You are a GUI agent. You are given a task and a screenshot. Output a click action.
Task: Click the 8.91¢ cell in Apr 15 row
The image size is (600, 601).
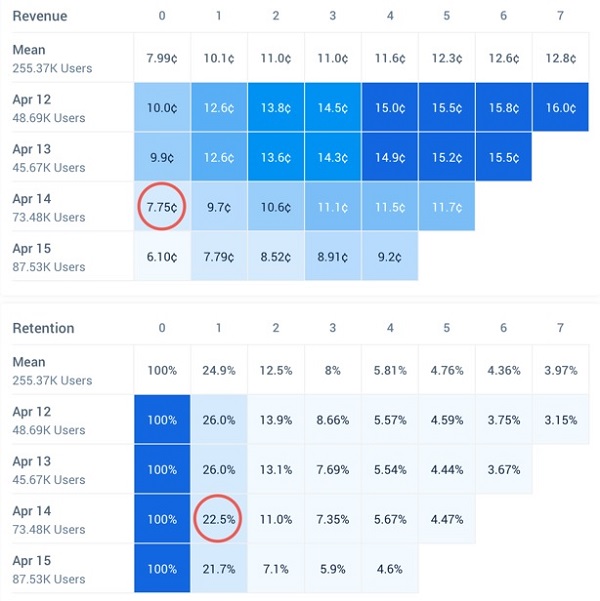(x=333, y=256)
